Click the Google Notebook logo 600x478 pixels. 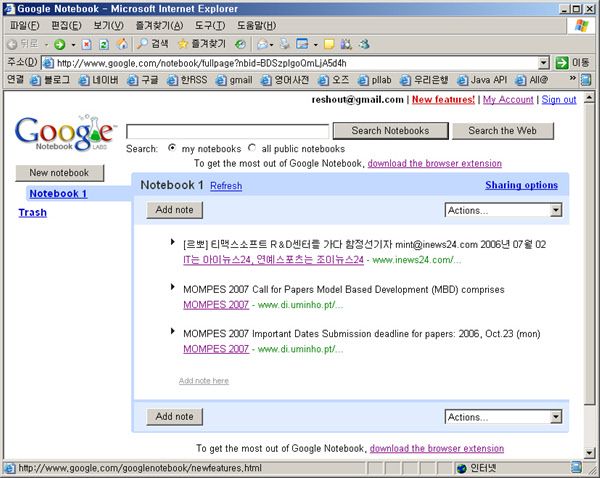click(x=65, y=132)
